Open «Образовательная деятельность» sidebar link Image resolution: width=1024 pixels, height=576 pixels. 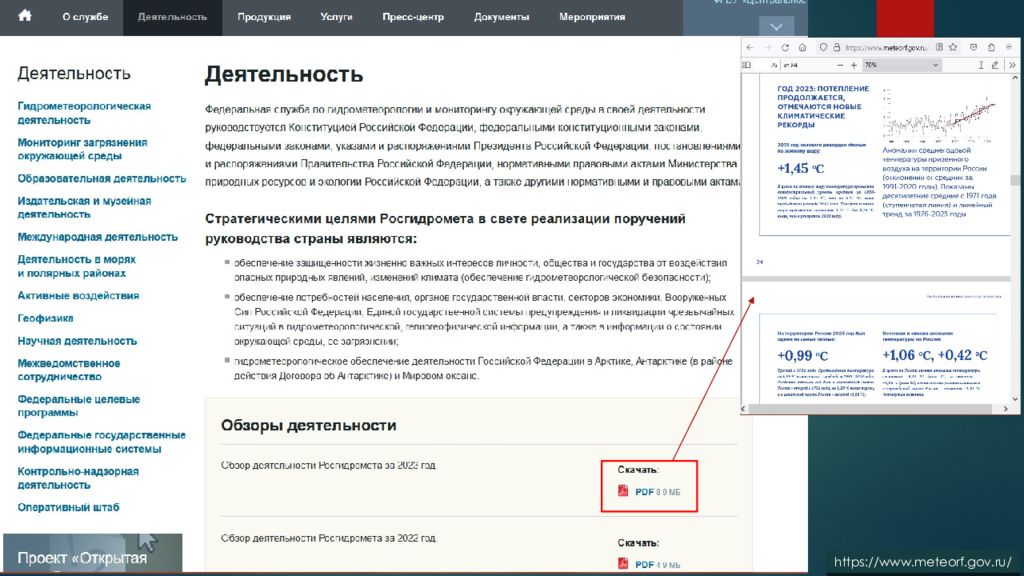pyautogui.click(x=102, y=178)
